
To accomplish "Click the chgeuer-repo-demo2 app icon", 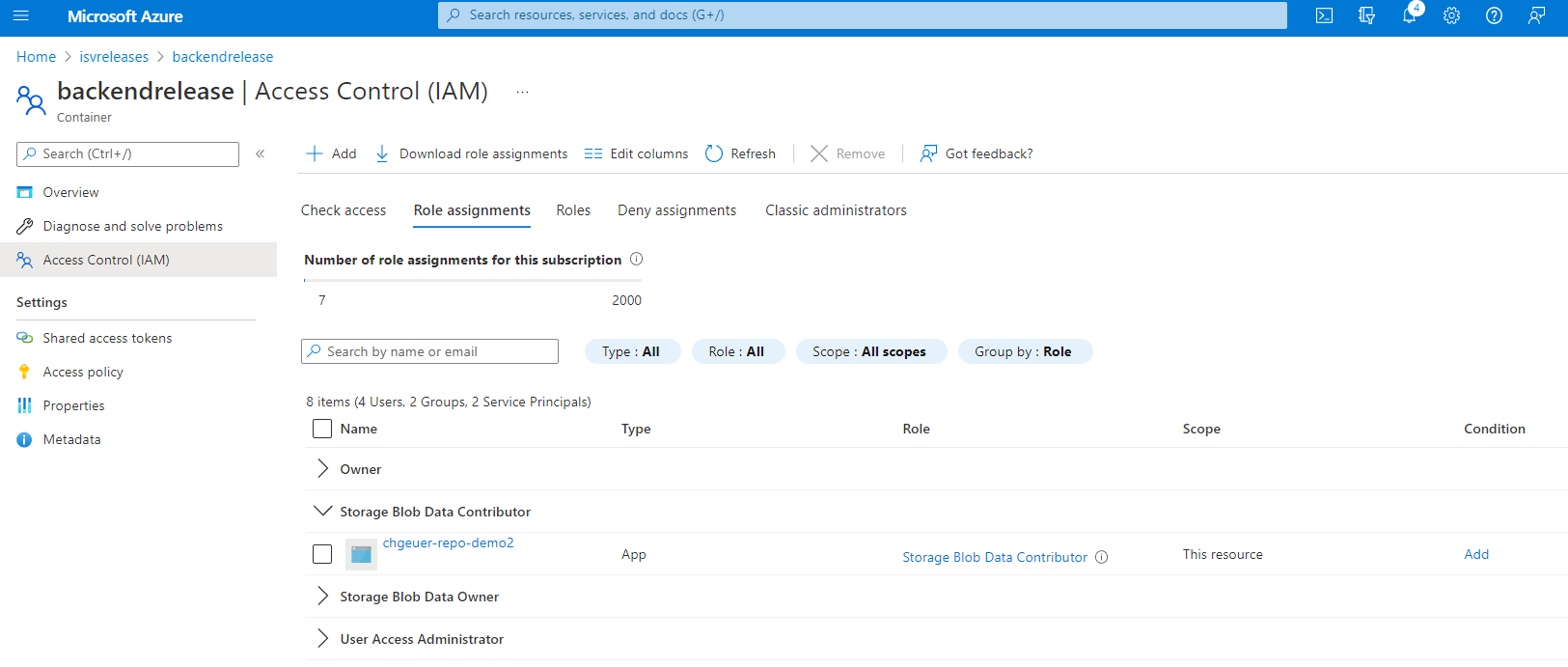I will (x=361, y=554).
